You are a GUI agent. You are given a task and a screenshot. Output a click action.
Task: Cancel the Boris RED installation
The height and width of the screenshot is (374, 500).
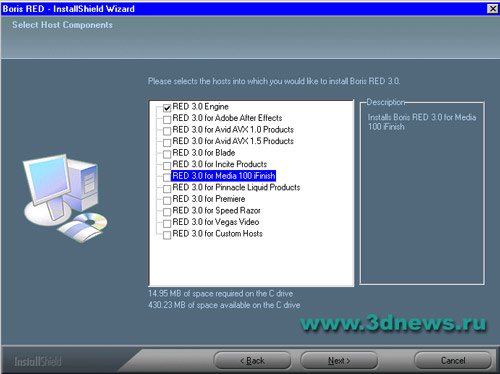point(453,361)
